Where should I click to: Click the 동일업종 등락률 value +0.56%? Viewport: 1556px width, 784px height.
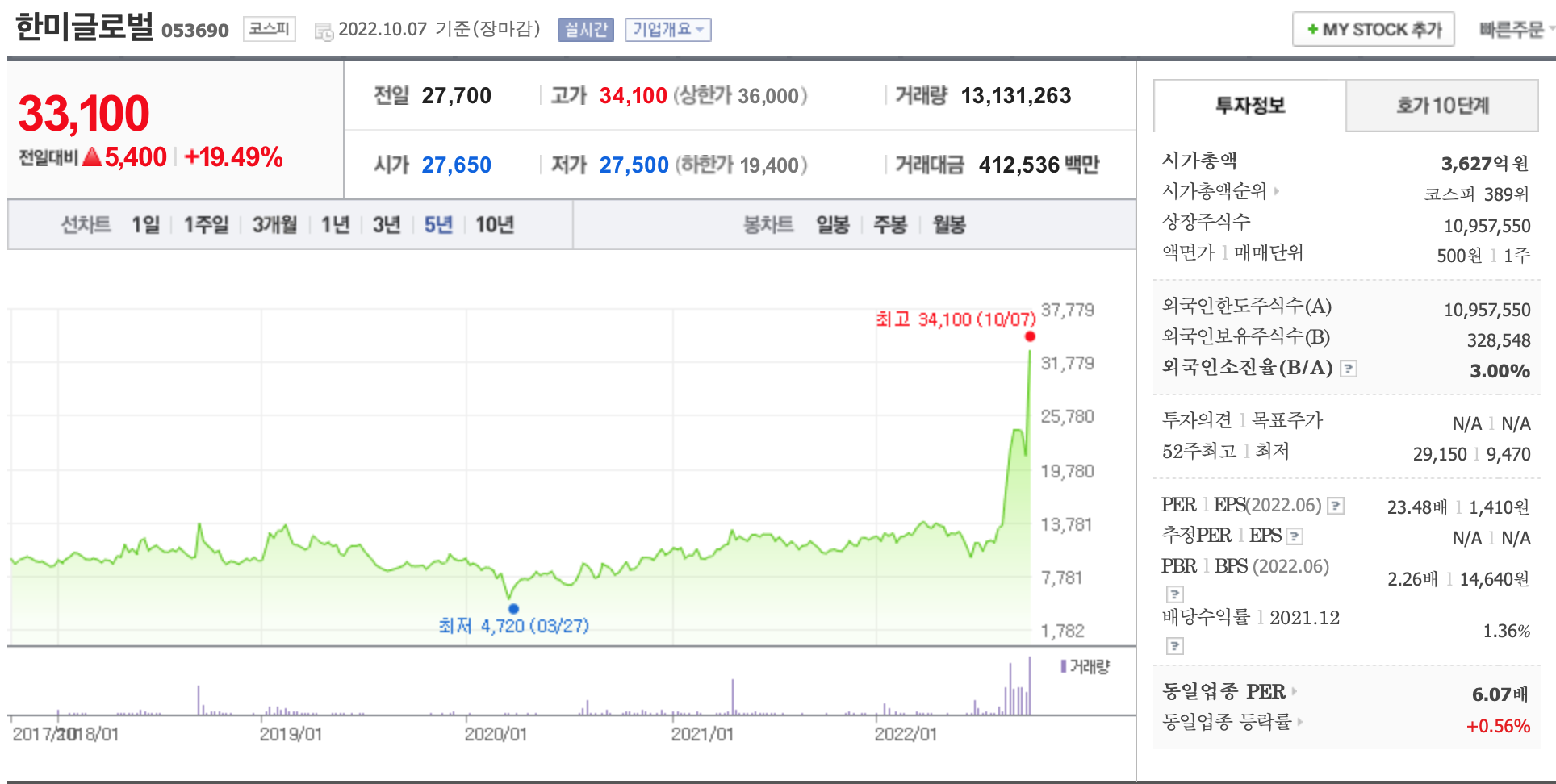[x=1498, y=726]
